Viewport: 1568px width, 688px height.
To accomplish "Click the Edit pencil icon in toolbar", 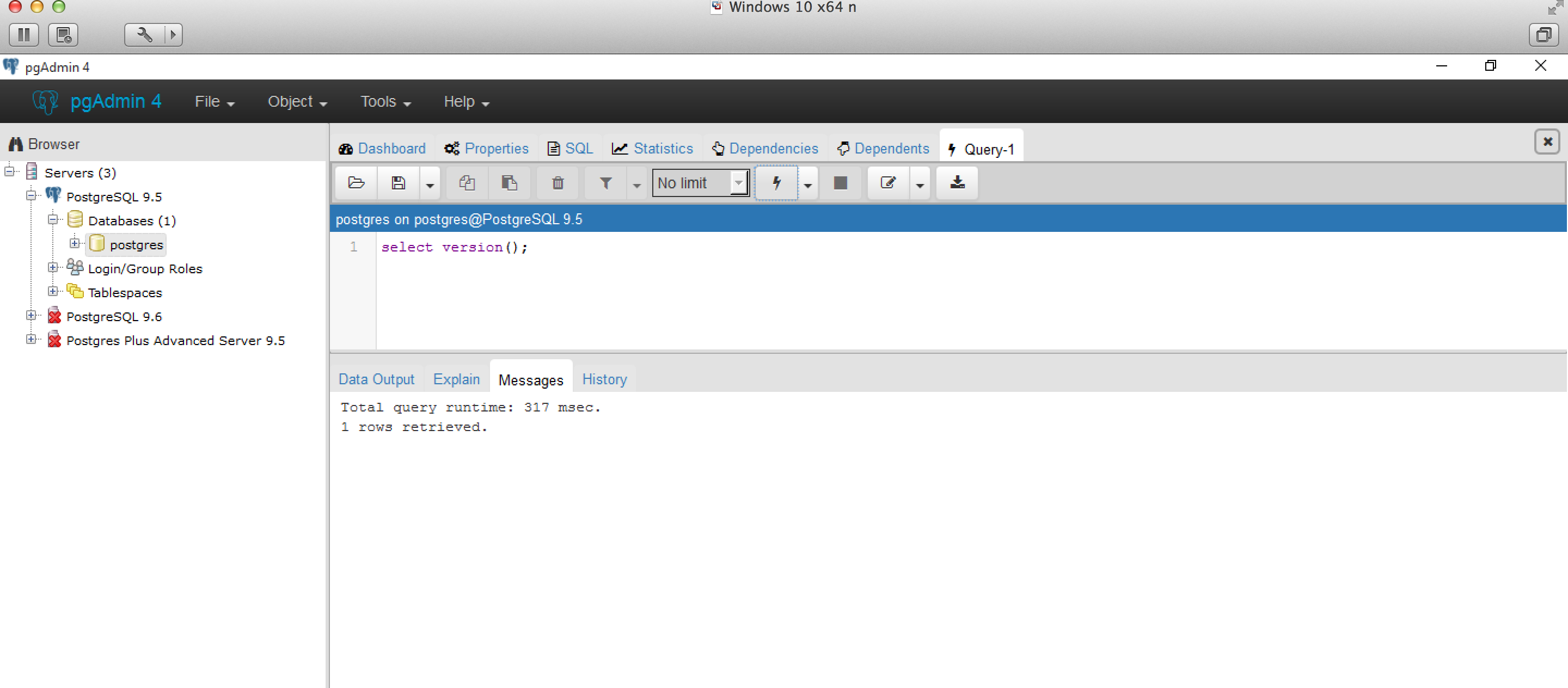I will click(x=888, y=182).
